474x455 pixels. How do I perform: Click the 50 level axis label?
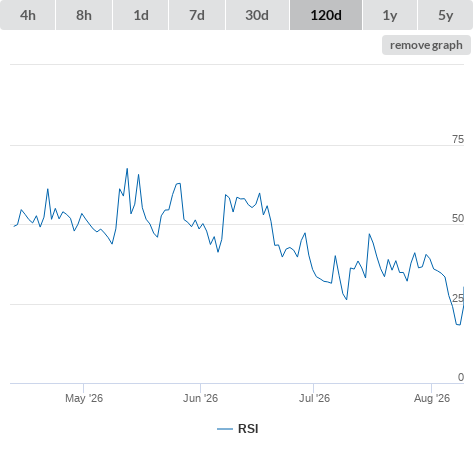458,218
